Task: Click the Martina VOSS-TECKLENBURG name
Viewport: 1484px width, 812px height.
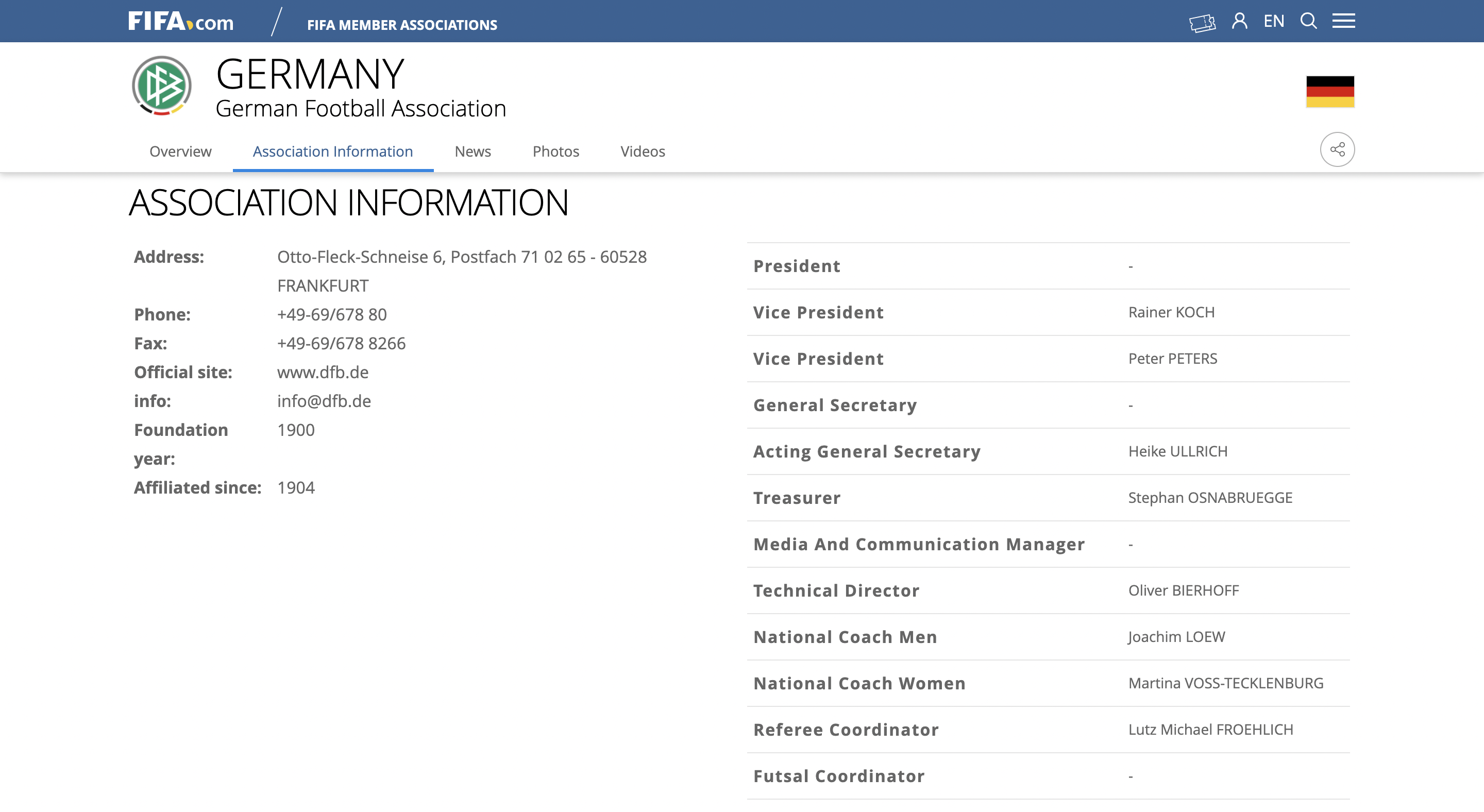Action: (x=1225, y=683)
